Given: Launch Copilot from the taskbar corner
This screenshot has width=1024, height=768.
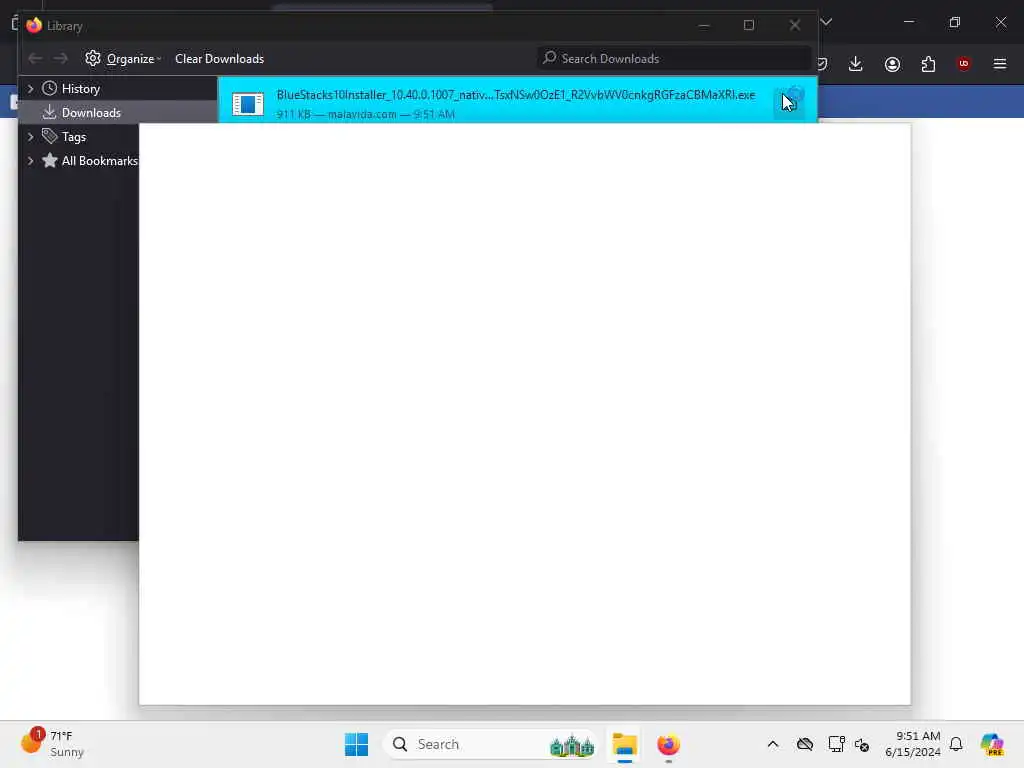Looking at the screenshot, I should 992,744.
